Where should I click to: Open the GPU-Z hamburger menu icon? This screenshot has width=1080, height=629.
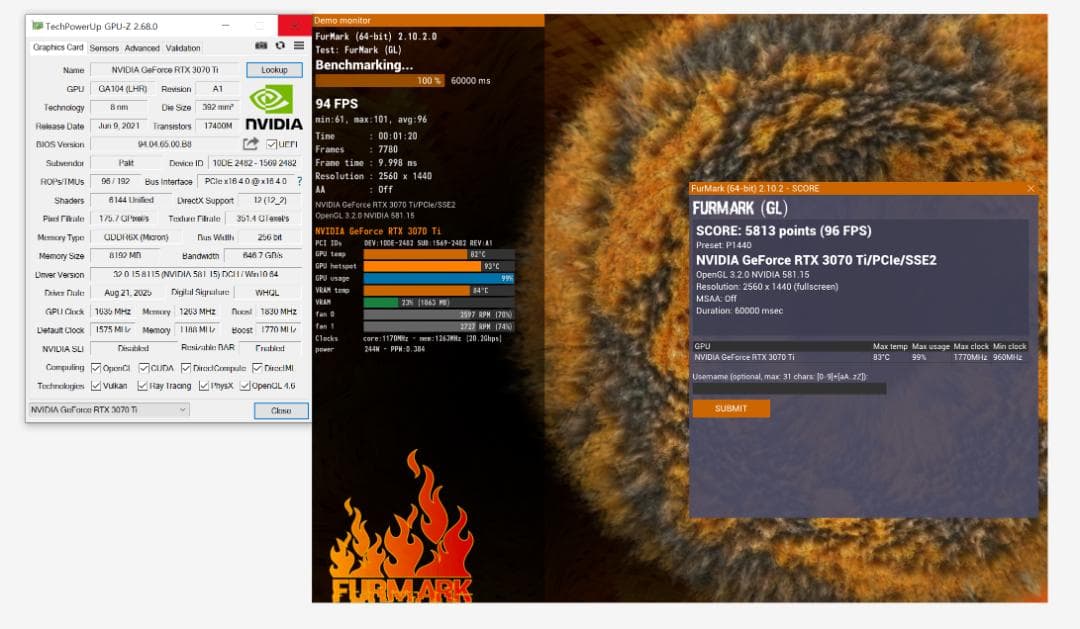297,46
